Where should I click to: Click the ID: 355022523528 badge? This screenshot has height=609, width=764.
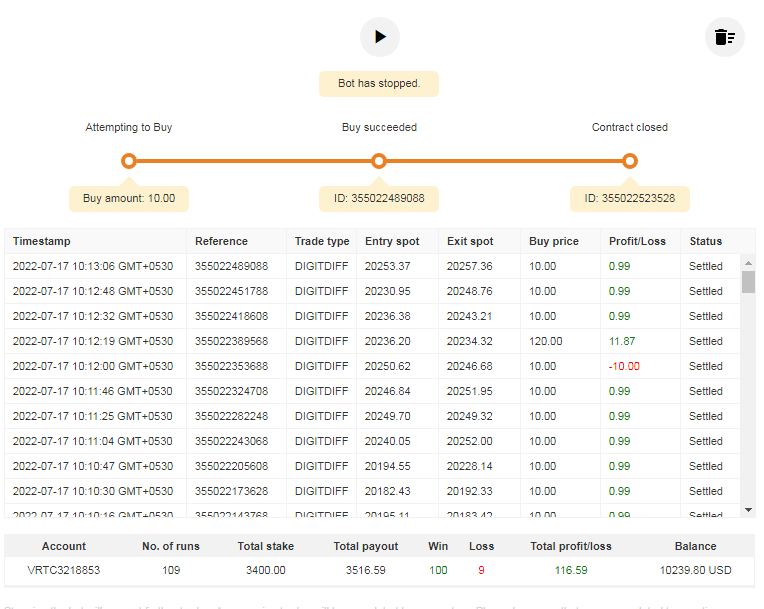(x=629, y=198)
